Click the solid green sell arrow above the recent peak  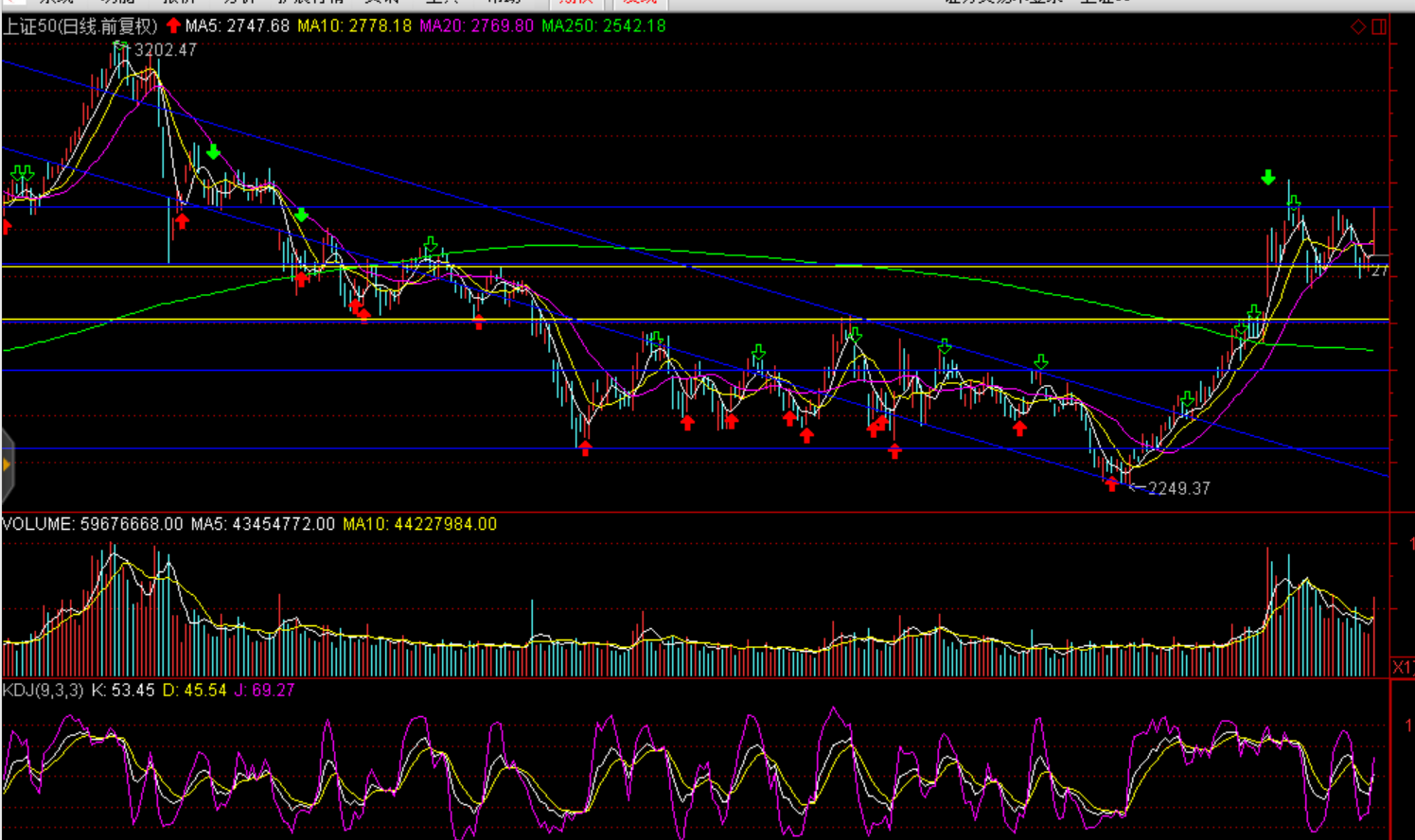point(1268,177)
